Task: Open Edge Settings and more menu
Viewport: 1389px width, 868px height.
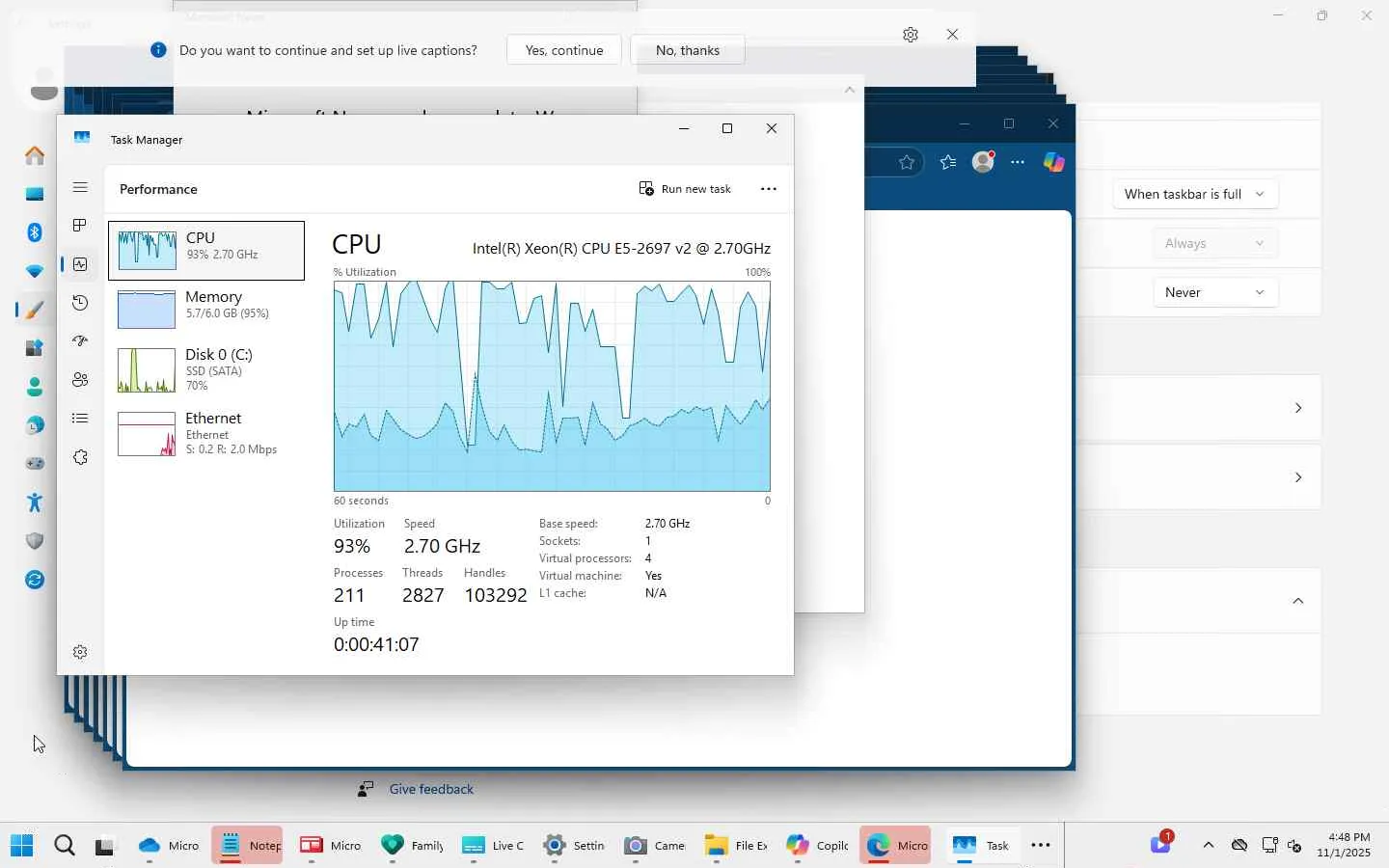Action: 1018,162
